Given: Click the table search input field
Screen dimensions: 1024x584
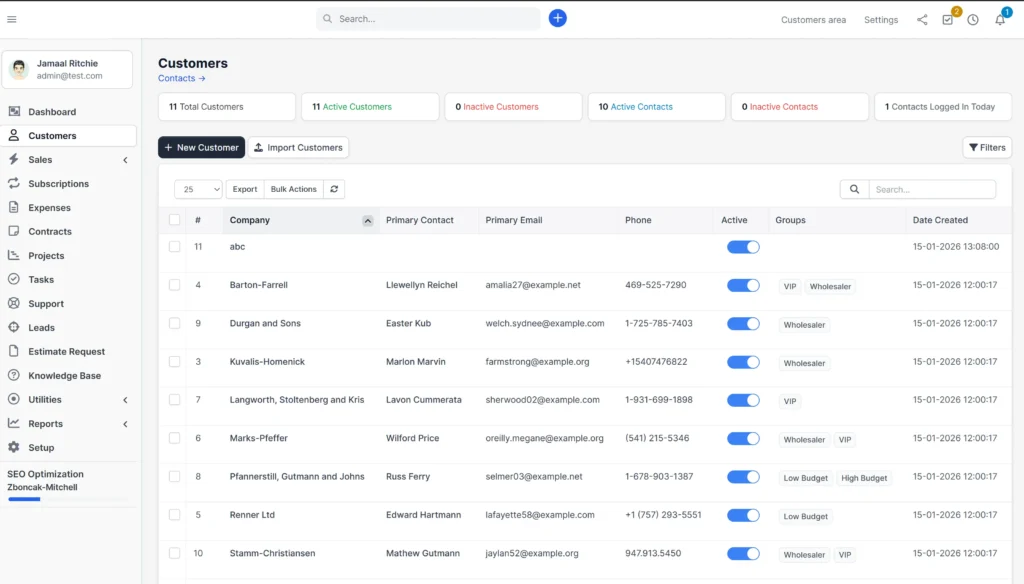Looking at the screenshot, I should (930, 189).
